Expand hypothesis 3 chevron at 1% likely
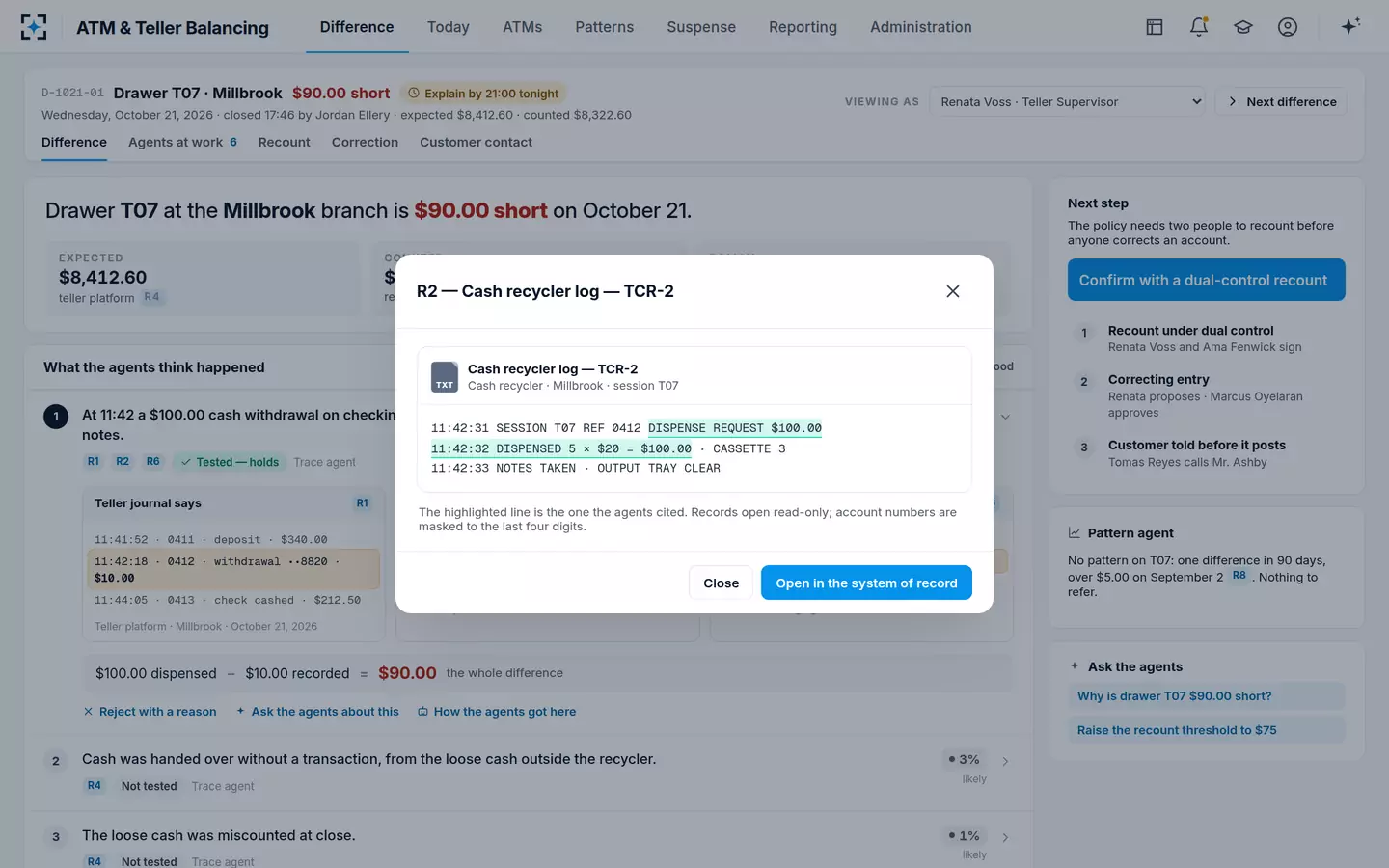Viewport: 1389px width, 868px height. 1005,837
